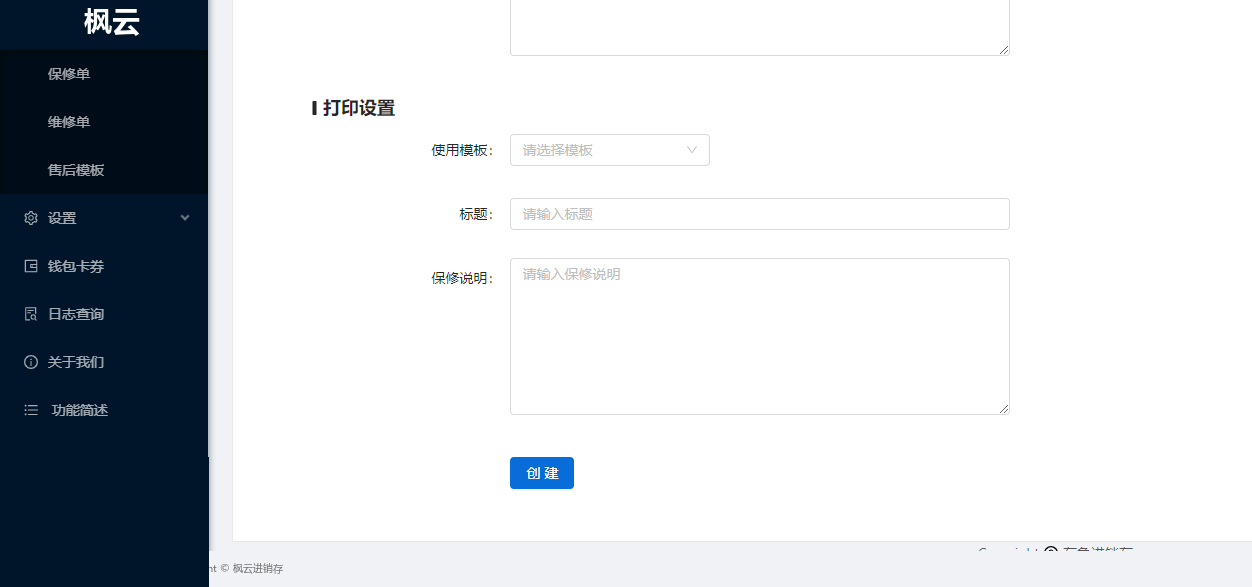Click the 创建 button

coord(542,473)
